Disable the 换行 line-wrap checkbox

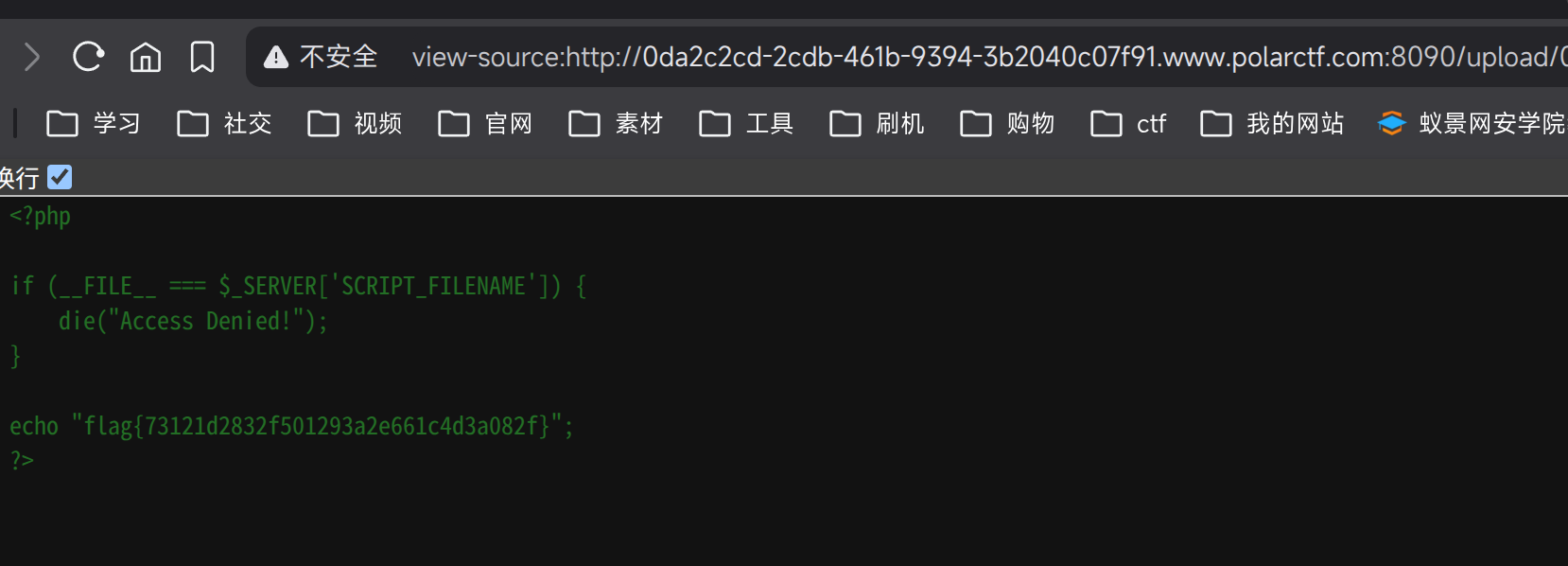(x=59, y=177)
